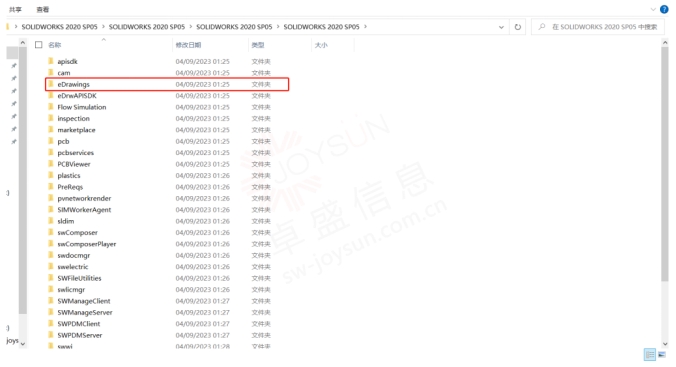
Task: Open the 查看 ribbon tab
Action: coord(43,9)
